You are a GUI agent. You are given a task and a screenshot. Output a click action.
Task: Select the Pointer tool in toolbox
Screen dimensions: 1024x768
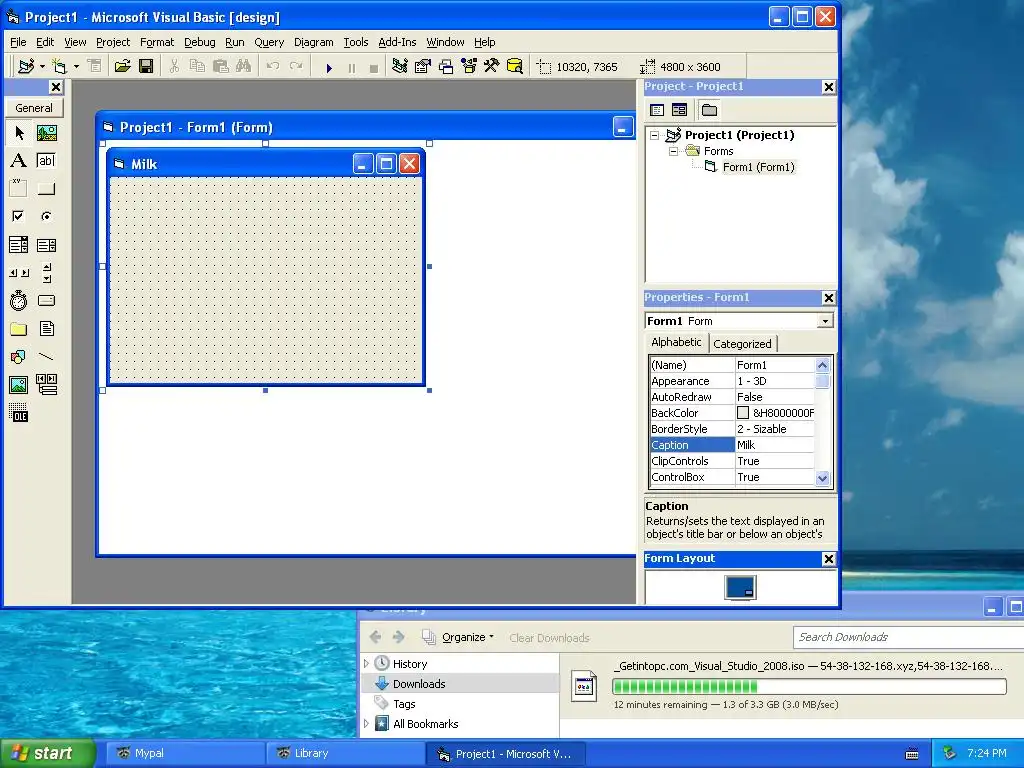point(19,133)
